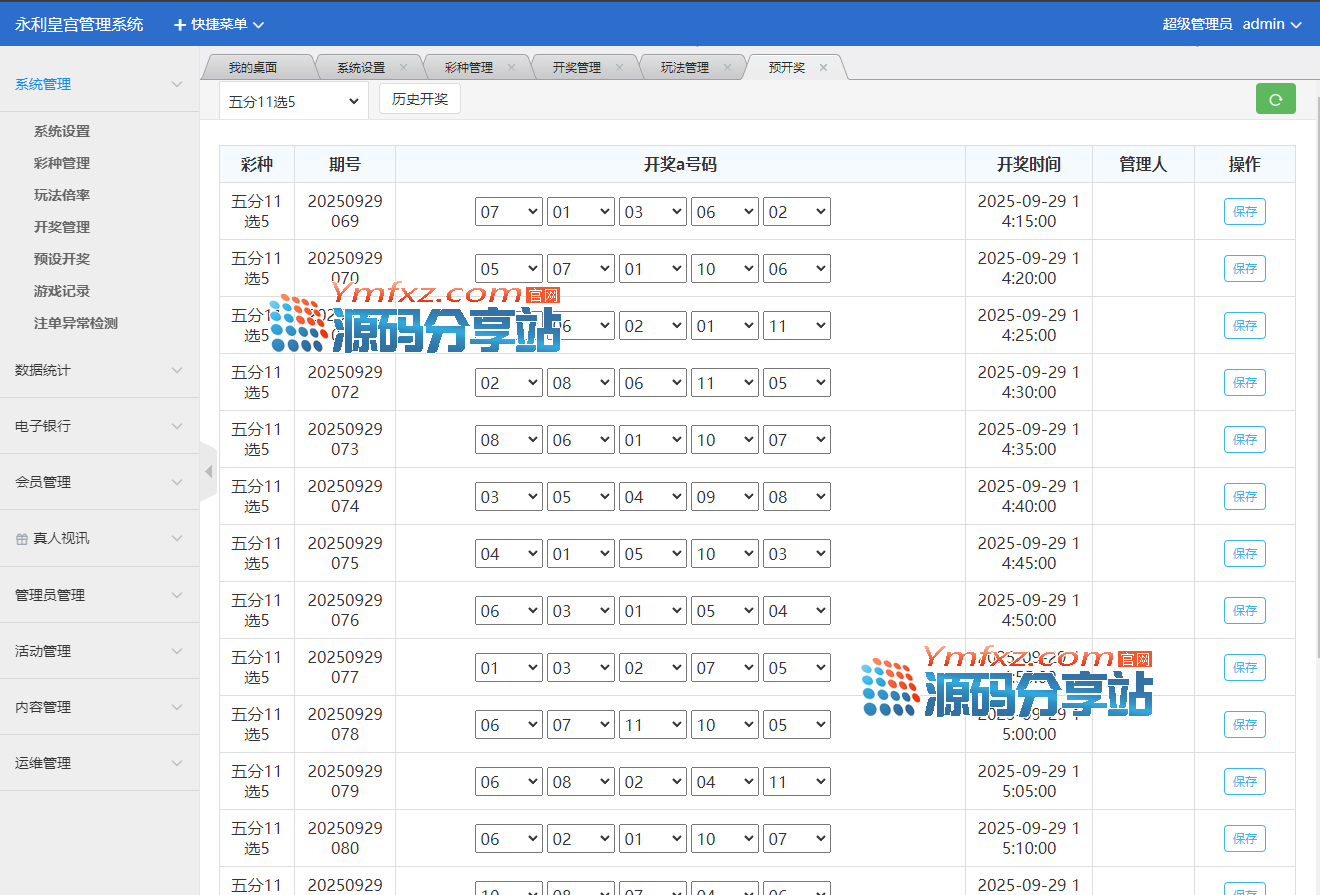Click the 历史开奖 button

(x=419, y=99)
